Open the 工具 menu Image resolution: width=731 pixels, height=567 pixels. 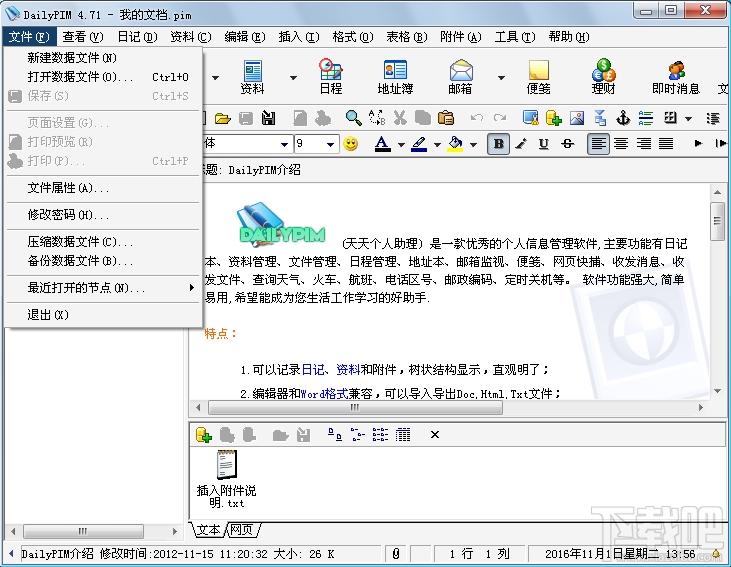tap(515, 36)
